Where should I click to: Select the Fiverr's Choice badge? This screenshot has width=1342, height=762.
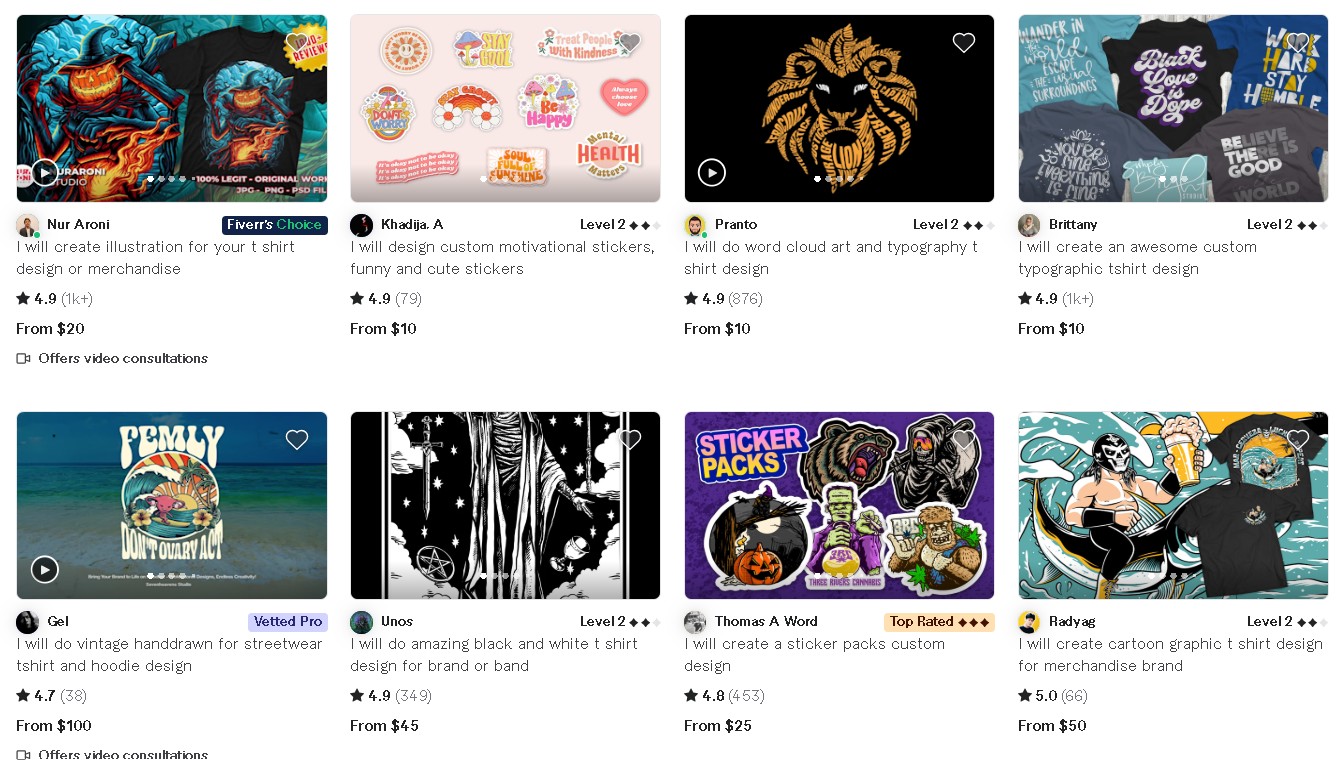(x=275, y=225)
